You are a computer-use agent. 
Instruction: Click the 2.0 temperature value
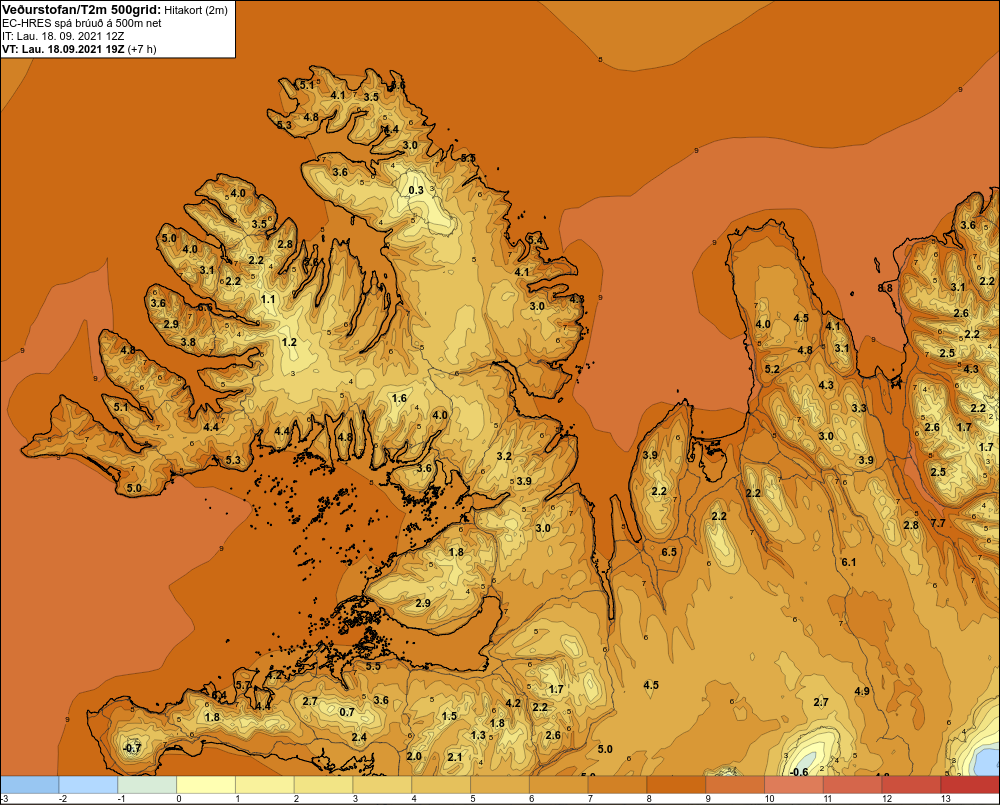(414, 756)
